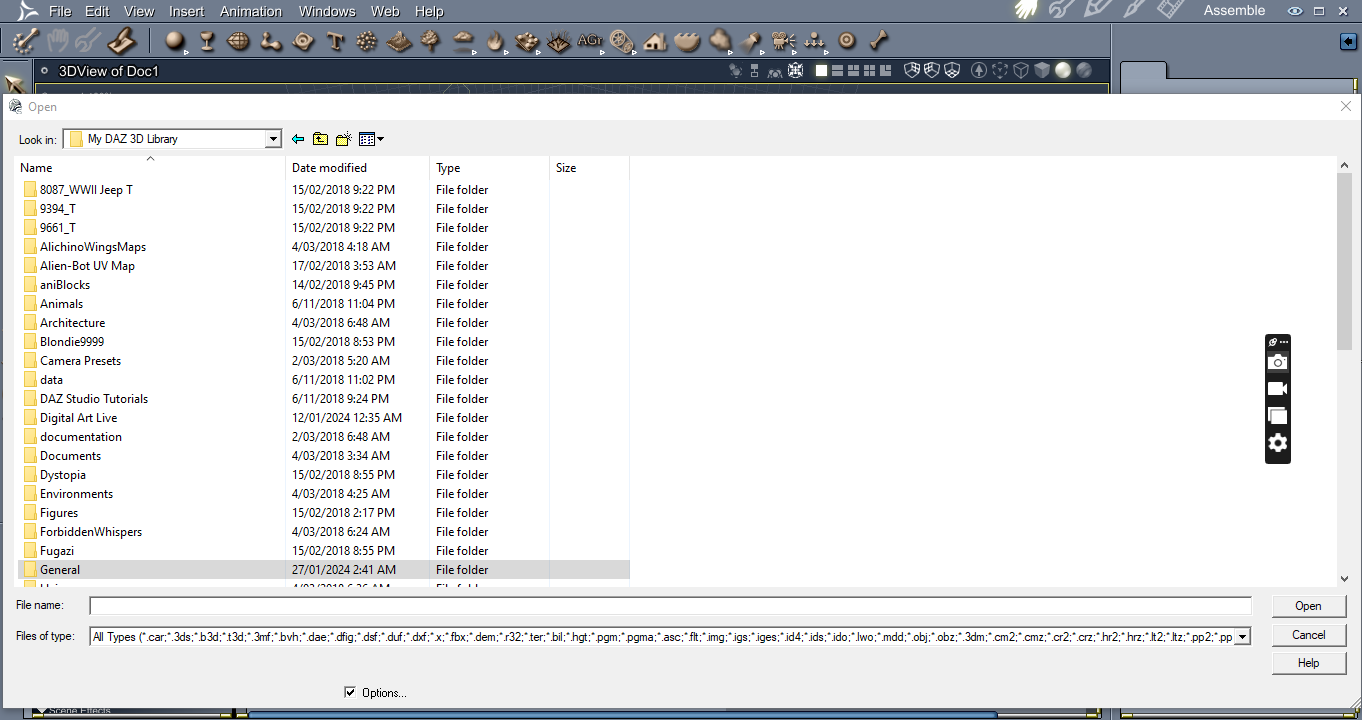Select the DAZ Studio Tutorials folder
This screenshot has height=720, width=1362.
pos(94,399)
